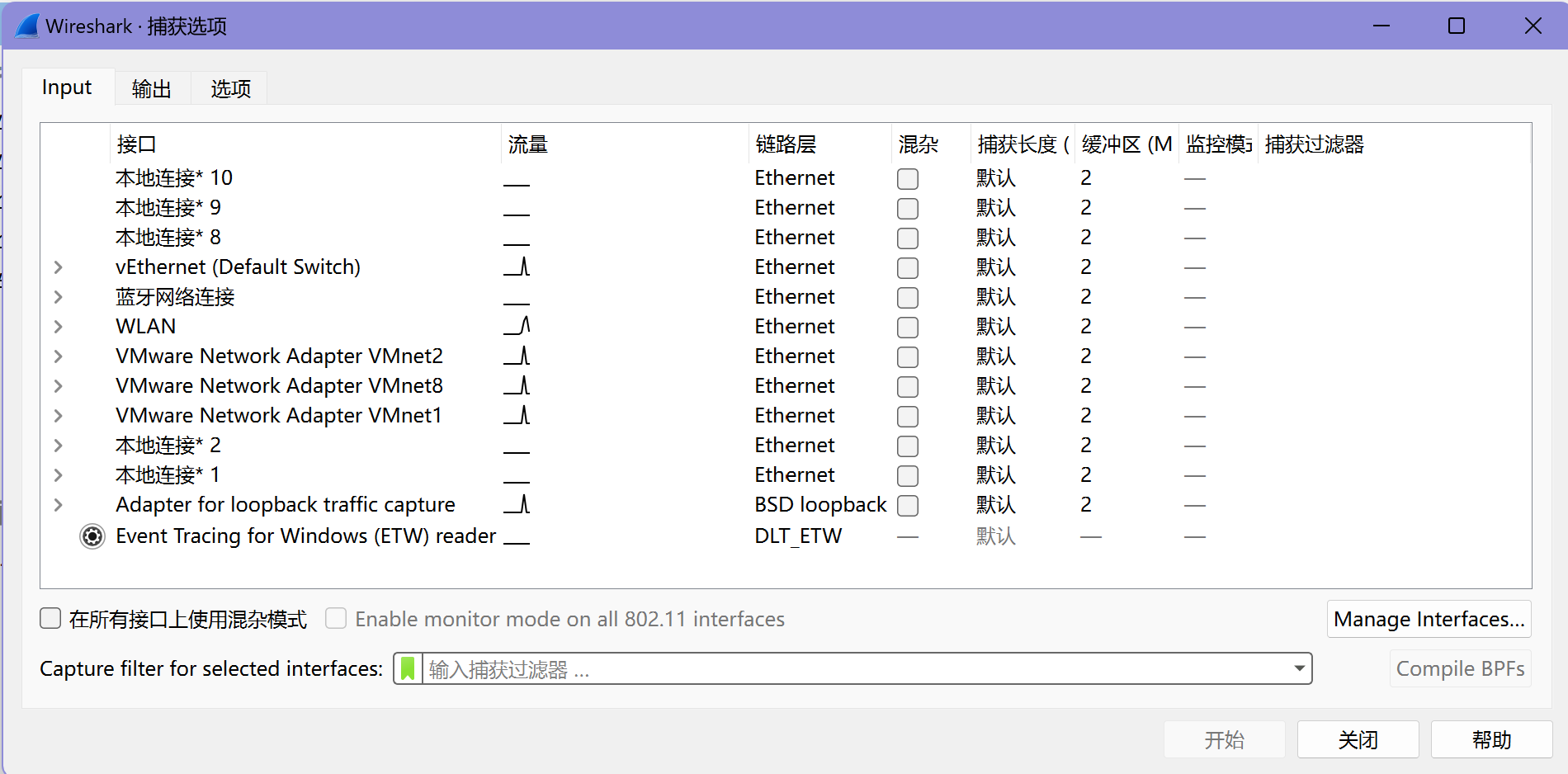Click the 捕获长度 column header
The image size is (1568, 774).
[1023, 144]
